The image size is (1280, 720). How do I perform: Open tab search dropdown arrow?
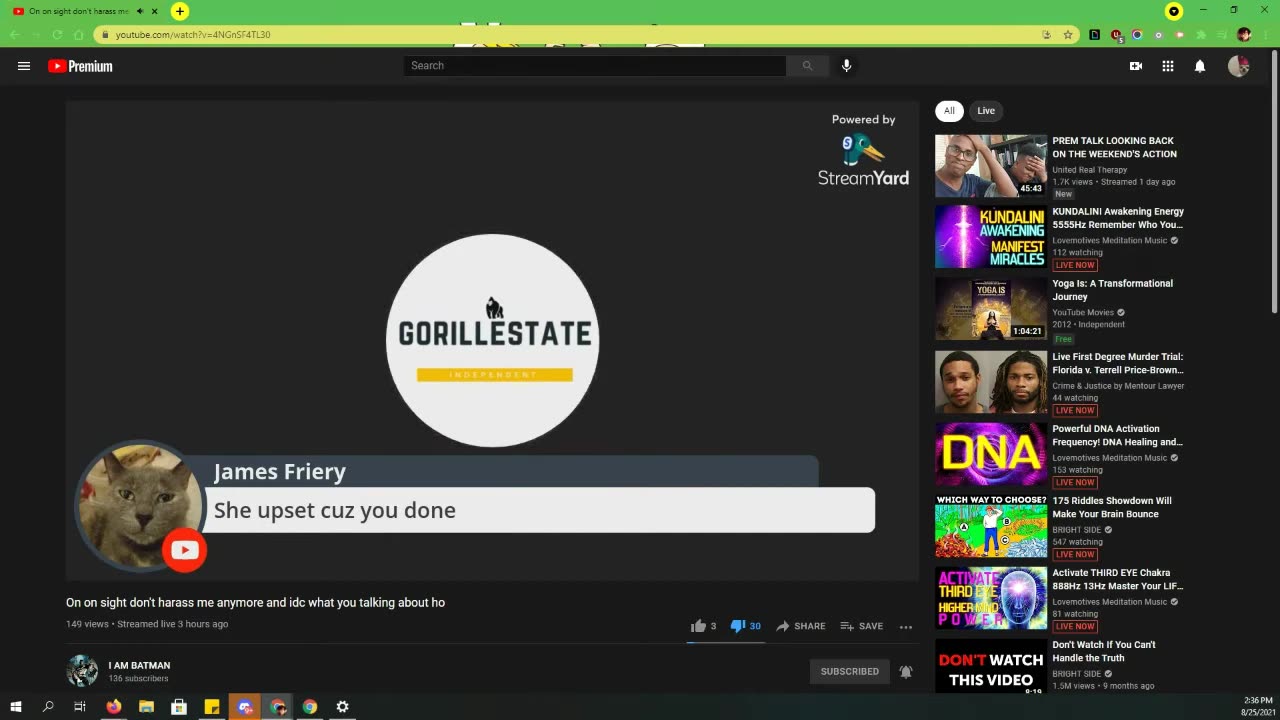pos(1174,11)
